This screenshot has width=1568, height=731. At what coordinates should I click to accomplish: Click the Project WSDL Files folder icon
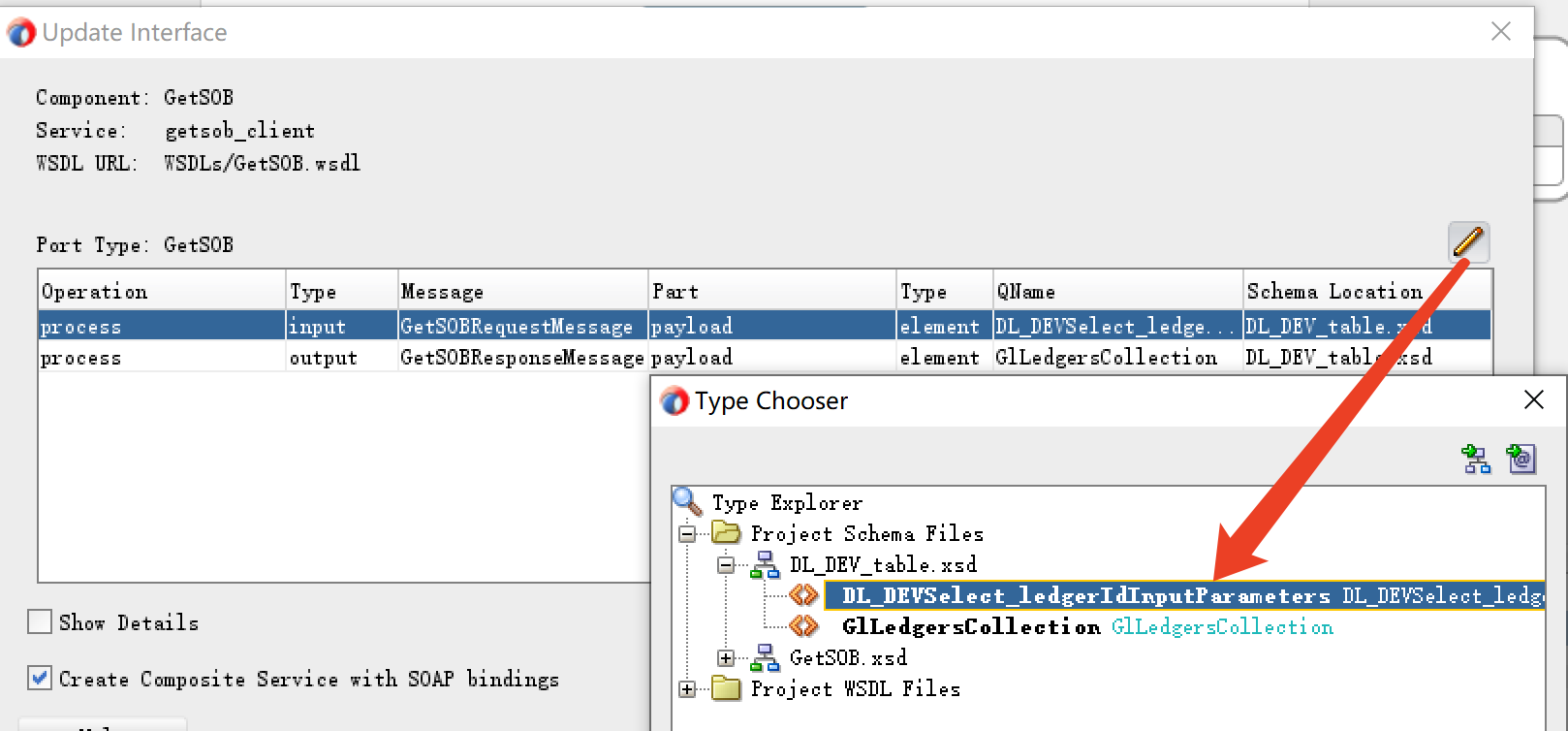click(x=725, y=688)
